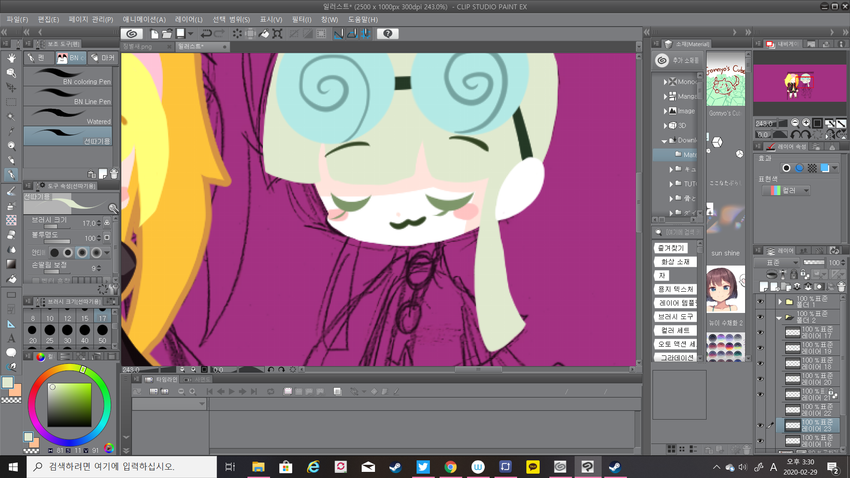This screenshot has width=850, height=478.
Task: Hide 폴더 2 layer folder via eye icon
Action: pos(760,317)
